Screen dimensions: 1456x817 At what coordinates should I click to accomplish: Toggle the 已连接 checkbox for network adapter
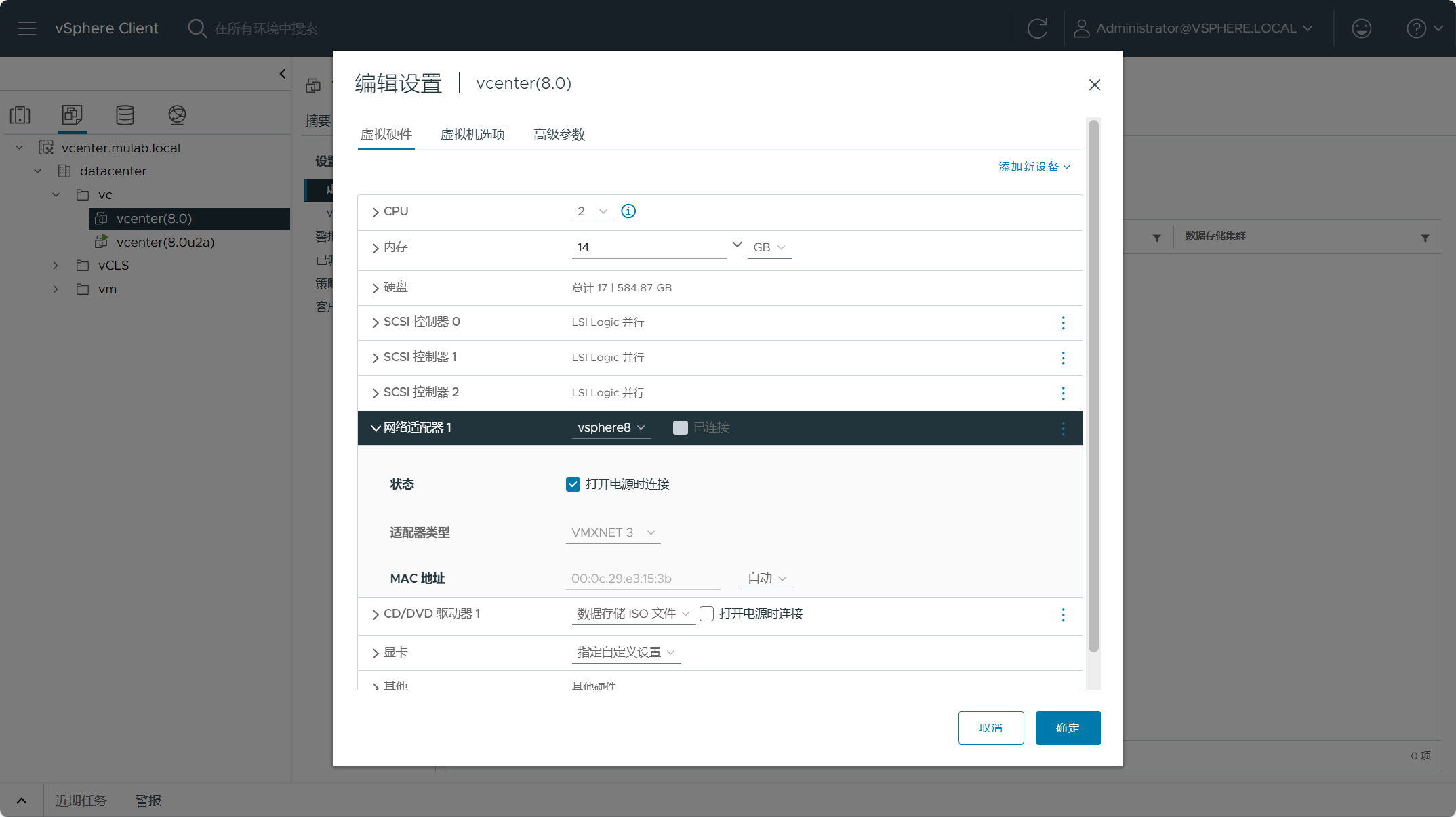(x=680, y=427)
